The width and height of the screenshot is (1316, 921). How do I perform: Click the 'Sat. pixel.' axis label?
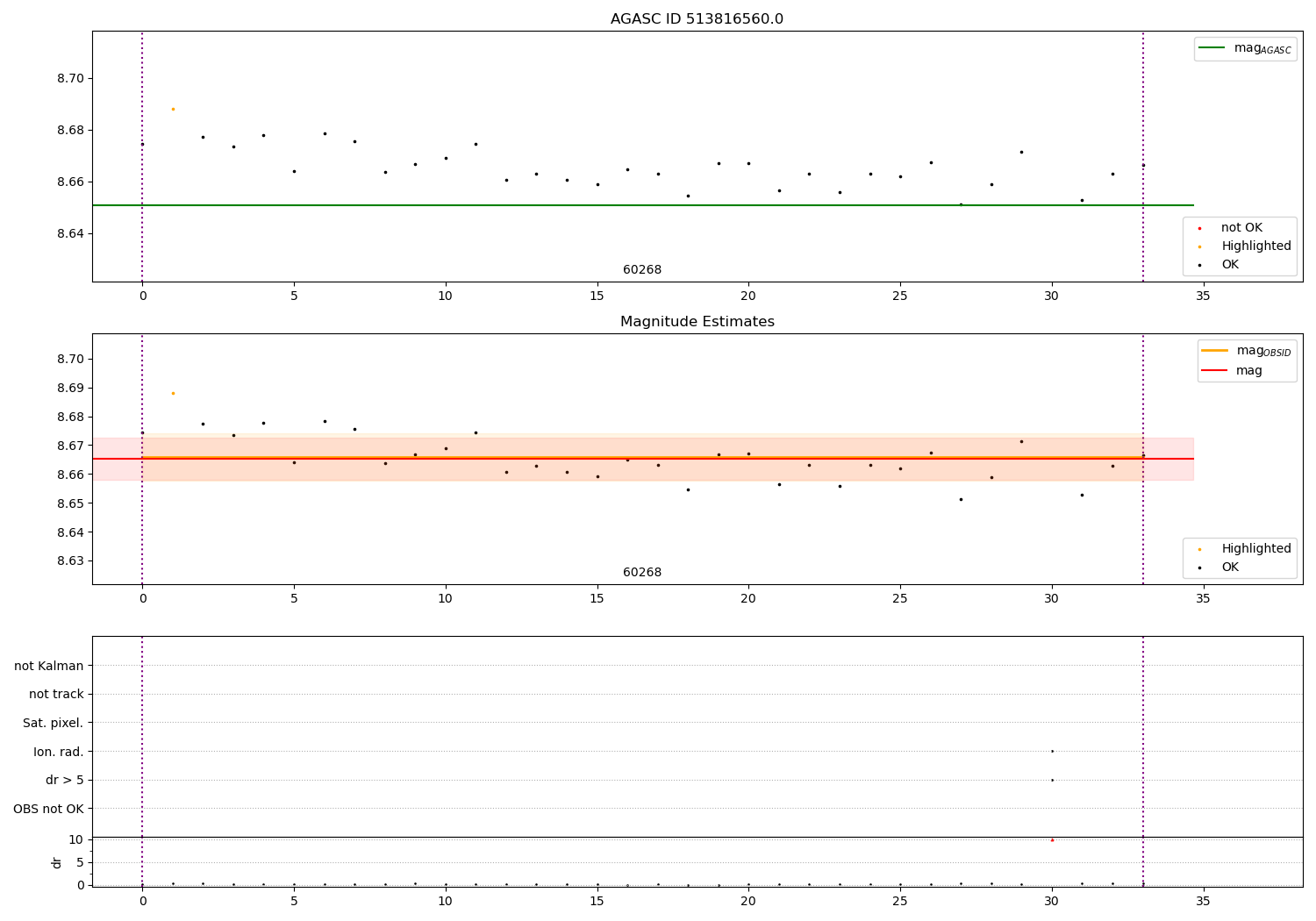(x=54, y=723)
